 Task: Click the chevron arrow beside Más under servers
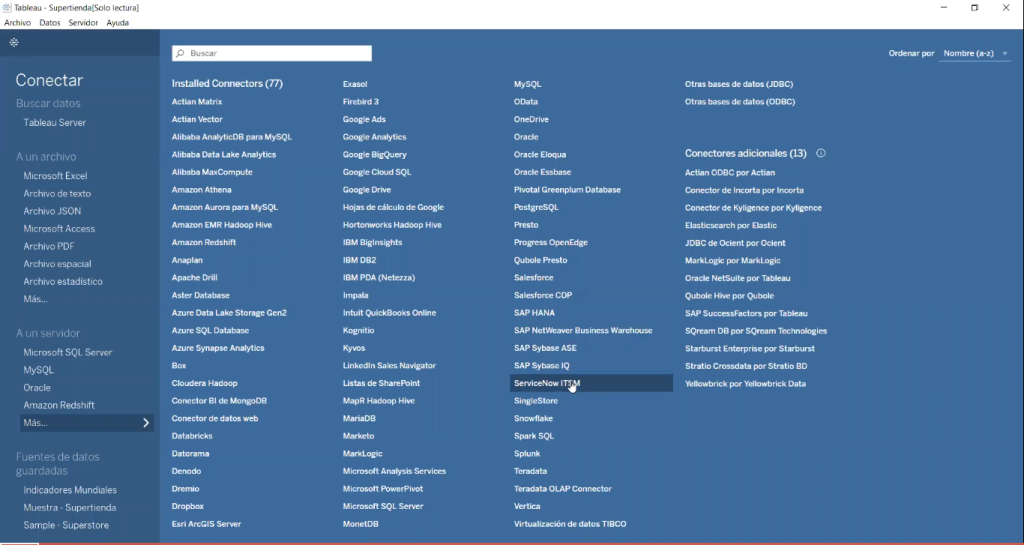point(146,423)
